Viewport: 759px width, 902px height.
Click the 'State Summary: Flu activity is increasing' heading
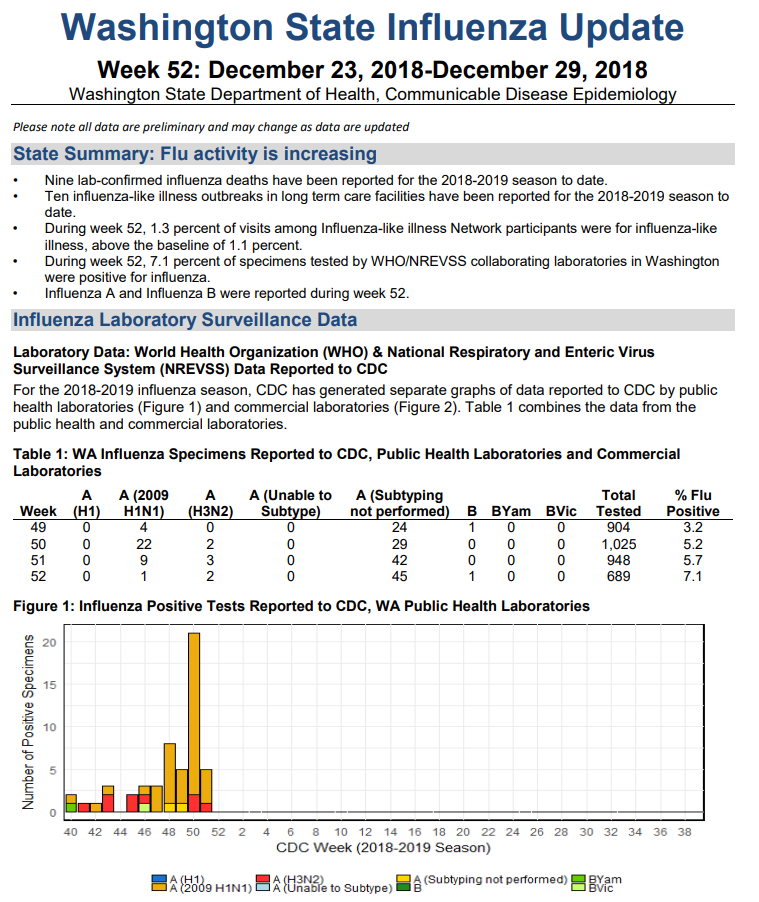pos(195,154)
